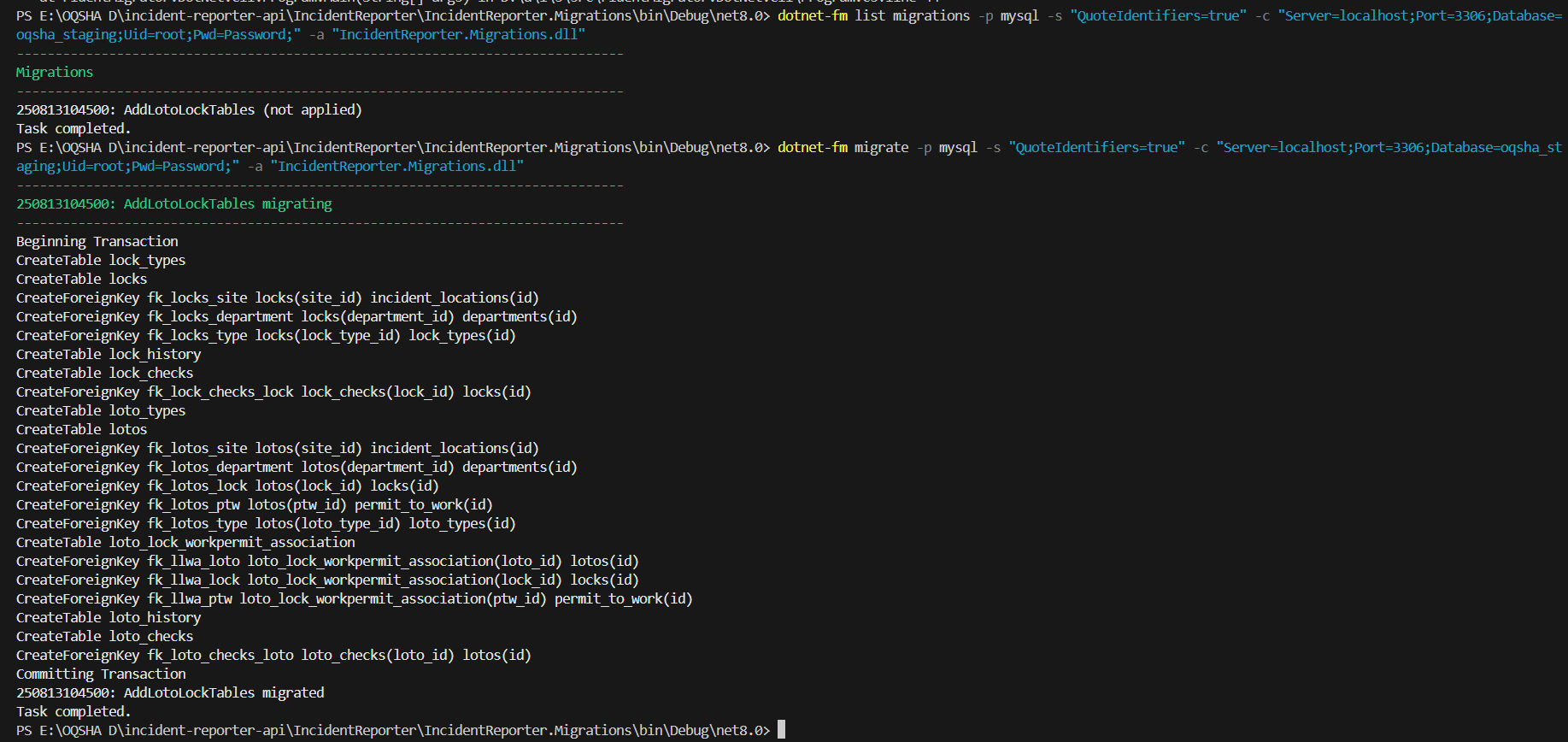The width and height of the screenshot is (1568, 742).
Task: Click the "Committing Transaction" output line
Action: (101, 674)
